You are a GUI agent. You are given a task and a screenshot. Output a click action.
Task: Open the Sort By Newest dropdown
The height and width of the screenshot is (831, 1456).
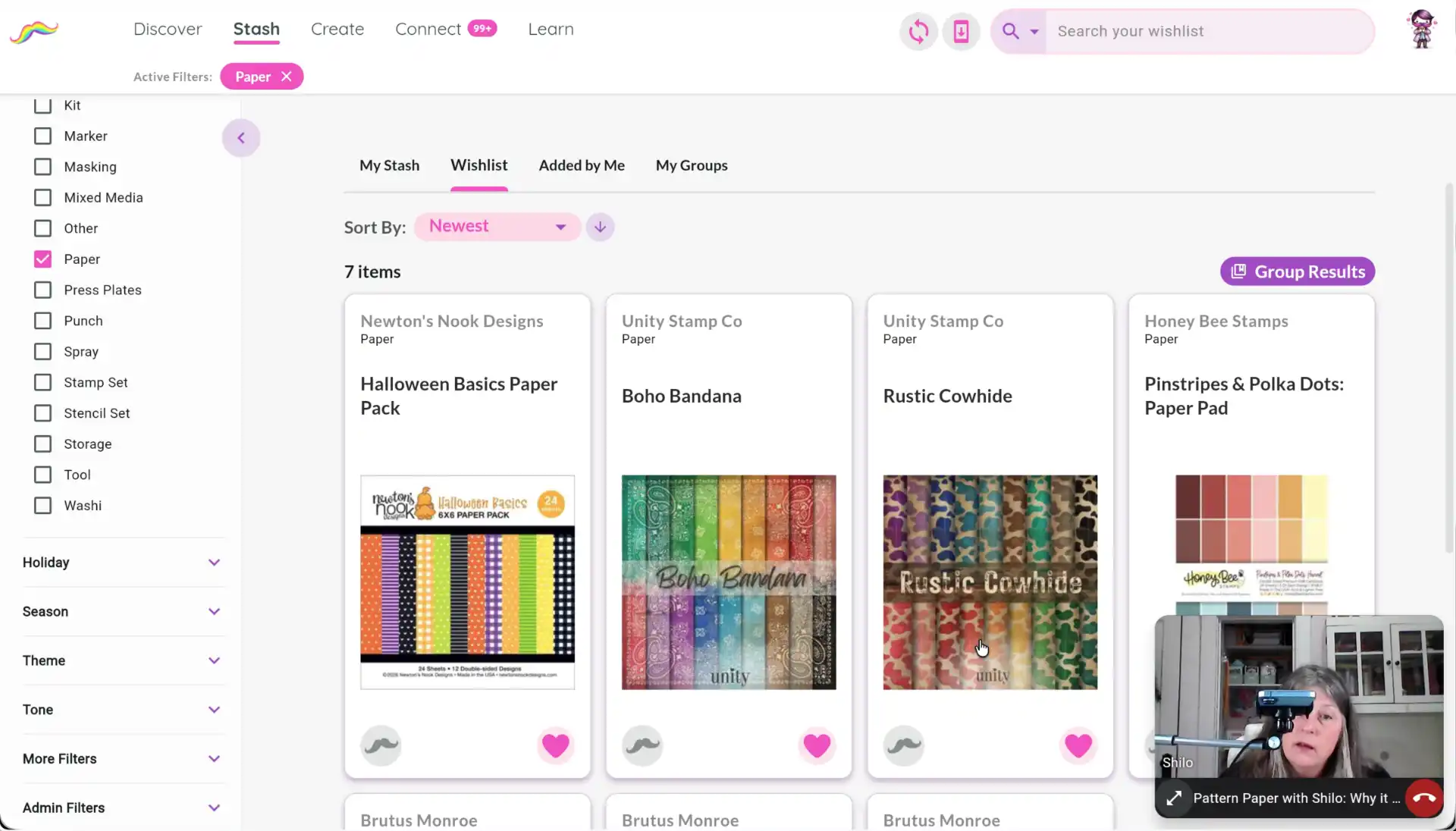point(497,227)
